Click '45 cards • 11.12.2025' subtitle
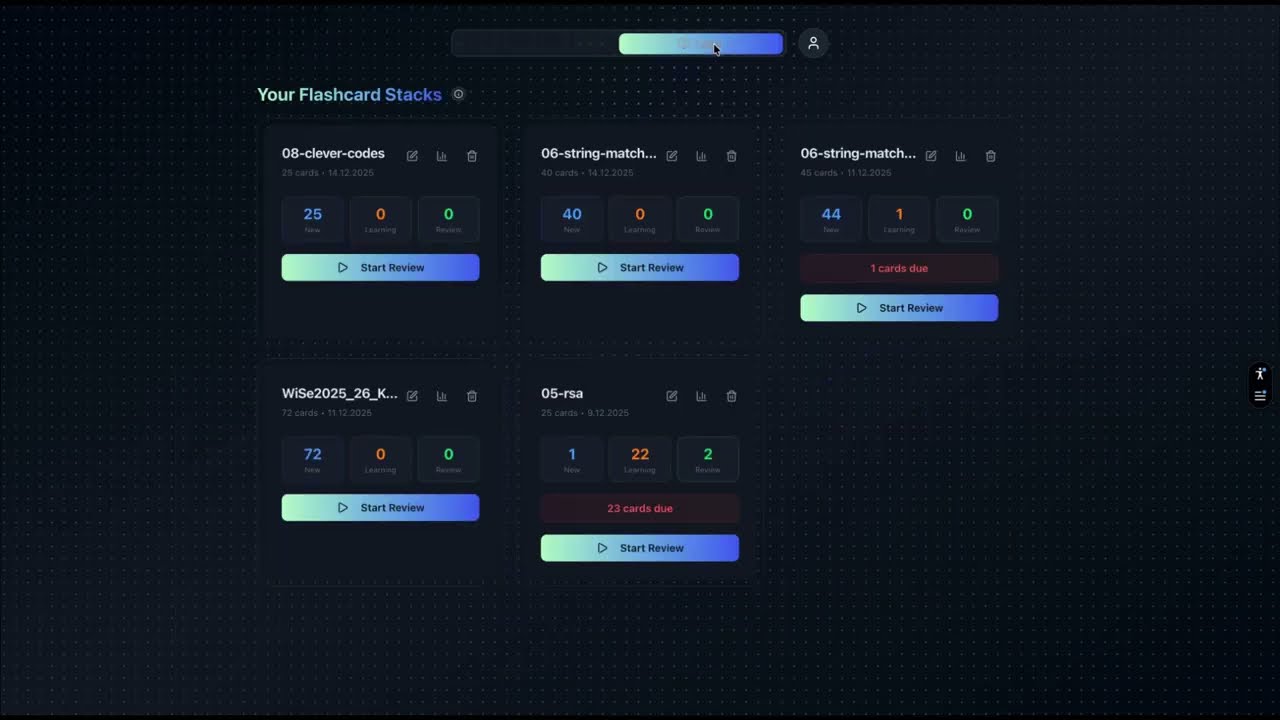The height and width of the screenshot is (720, 1280). [846, 173]
